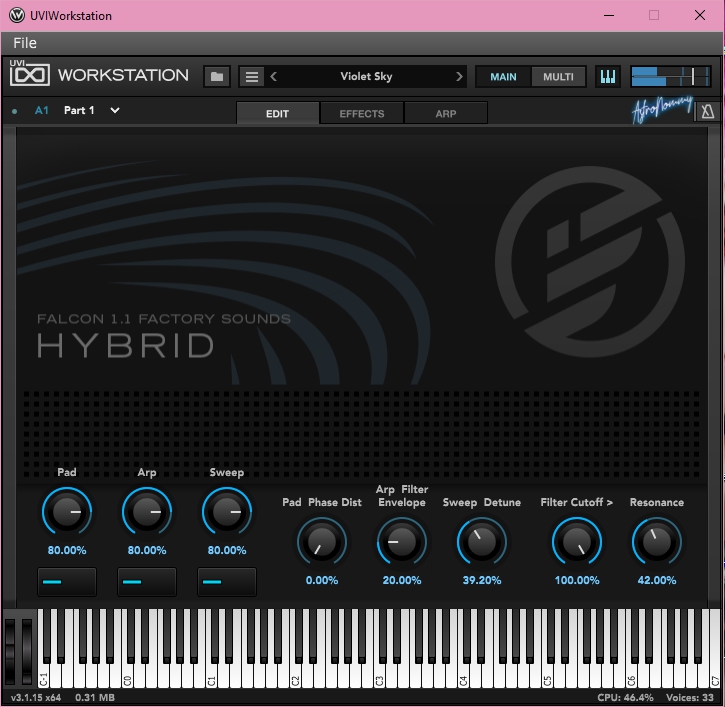Toggle the virtual keyboard icon
The width and height of the screenshot is (725, 707).
click(x=608, y=76)
